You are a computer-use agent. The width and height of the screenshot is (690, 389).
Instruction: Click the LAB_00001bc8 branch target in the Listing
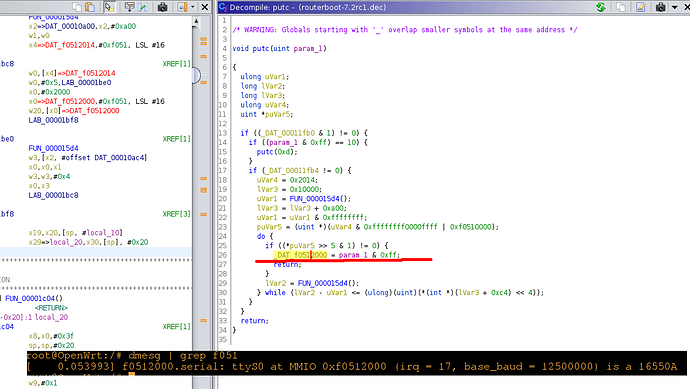coord(53,195)
